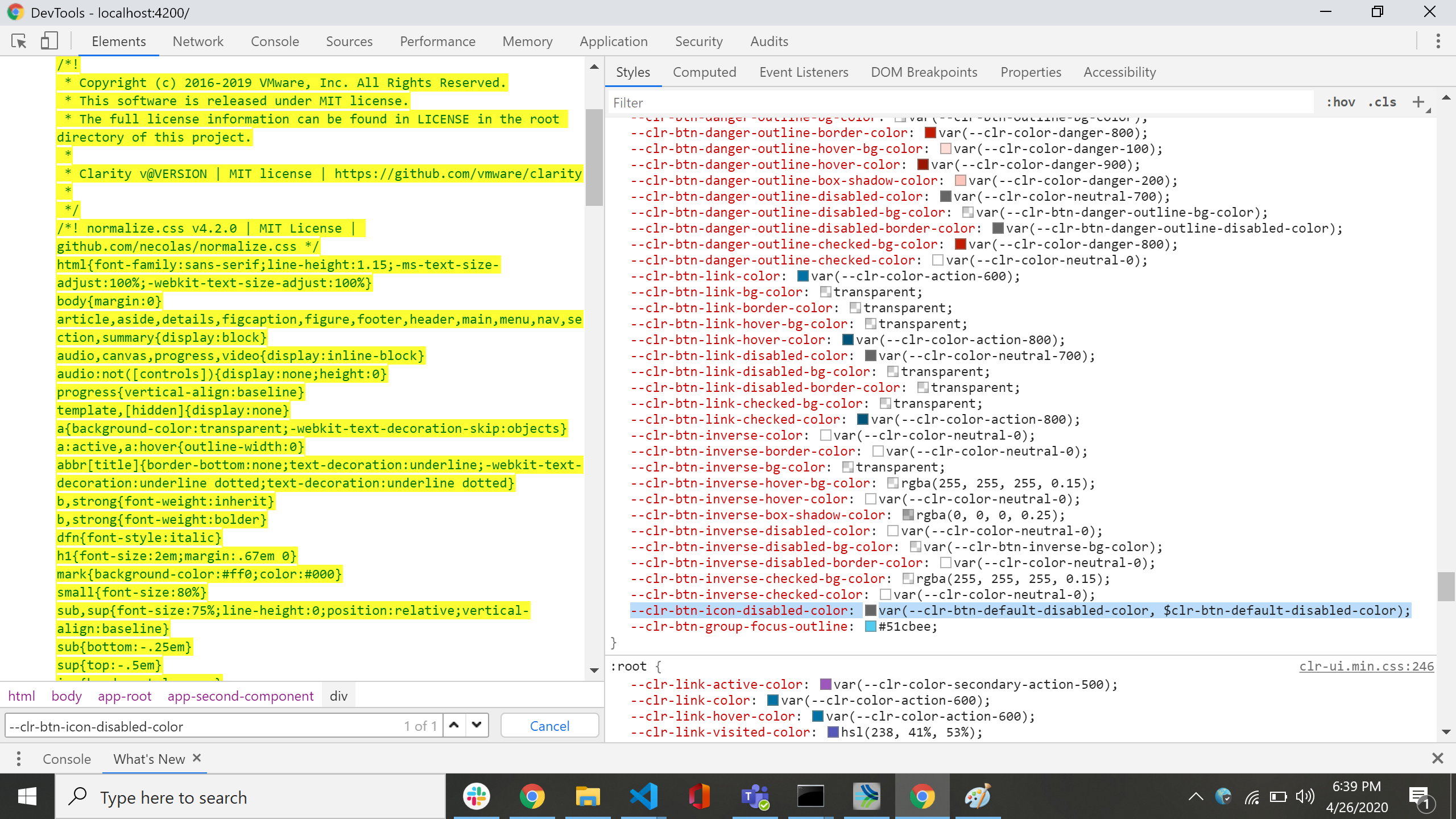1456x819 pixels.
Task: Close the bottom drawer panel
Action: pyautogui.click(x=1437, y=758)
